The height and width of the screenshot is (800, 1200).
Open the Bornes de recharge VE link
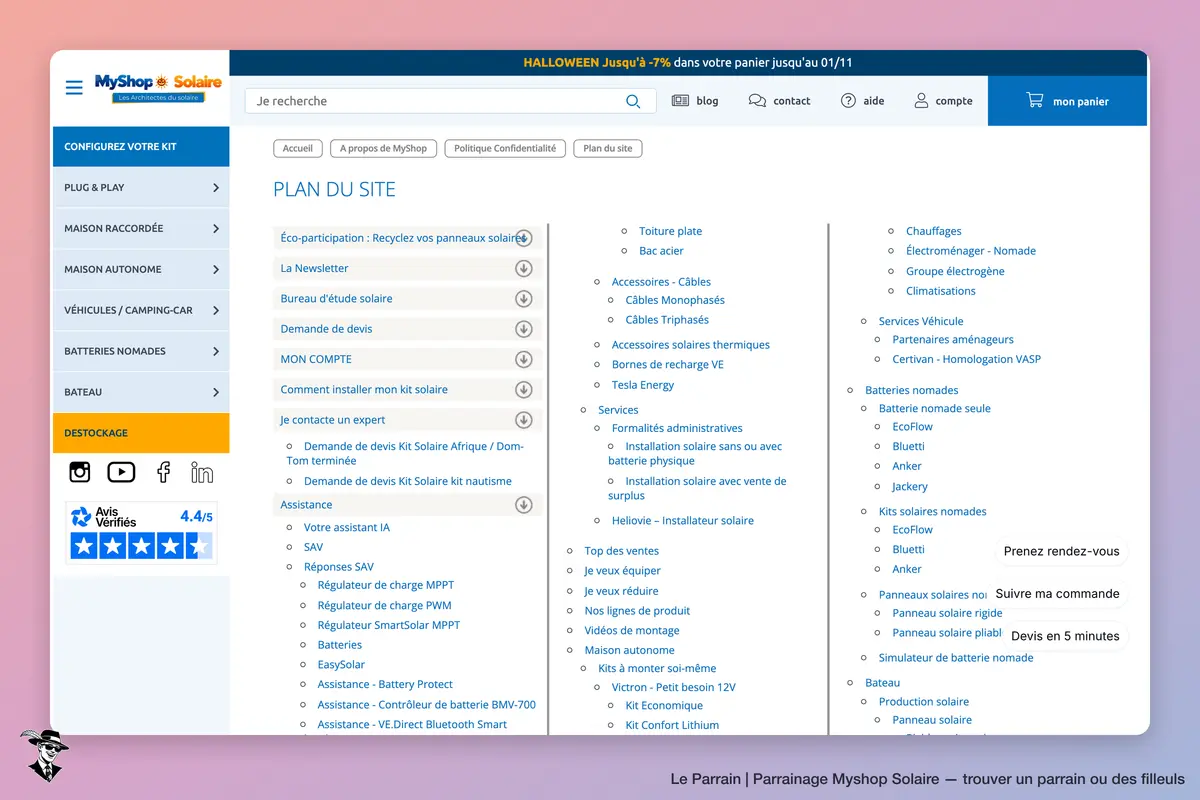[x=668, y=365]
